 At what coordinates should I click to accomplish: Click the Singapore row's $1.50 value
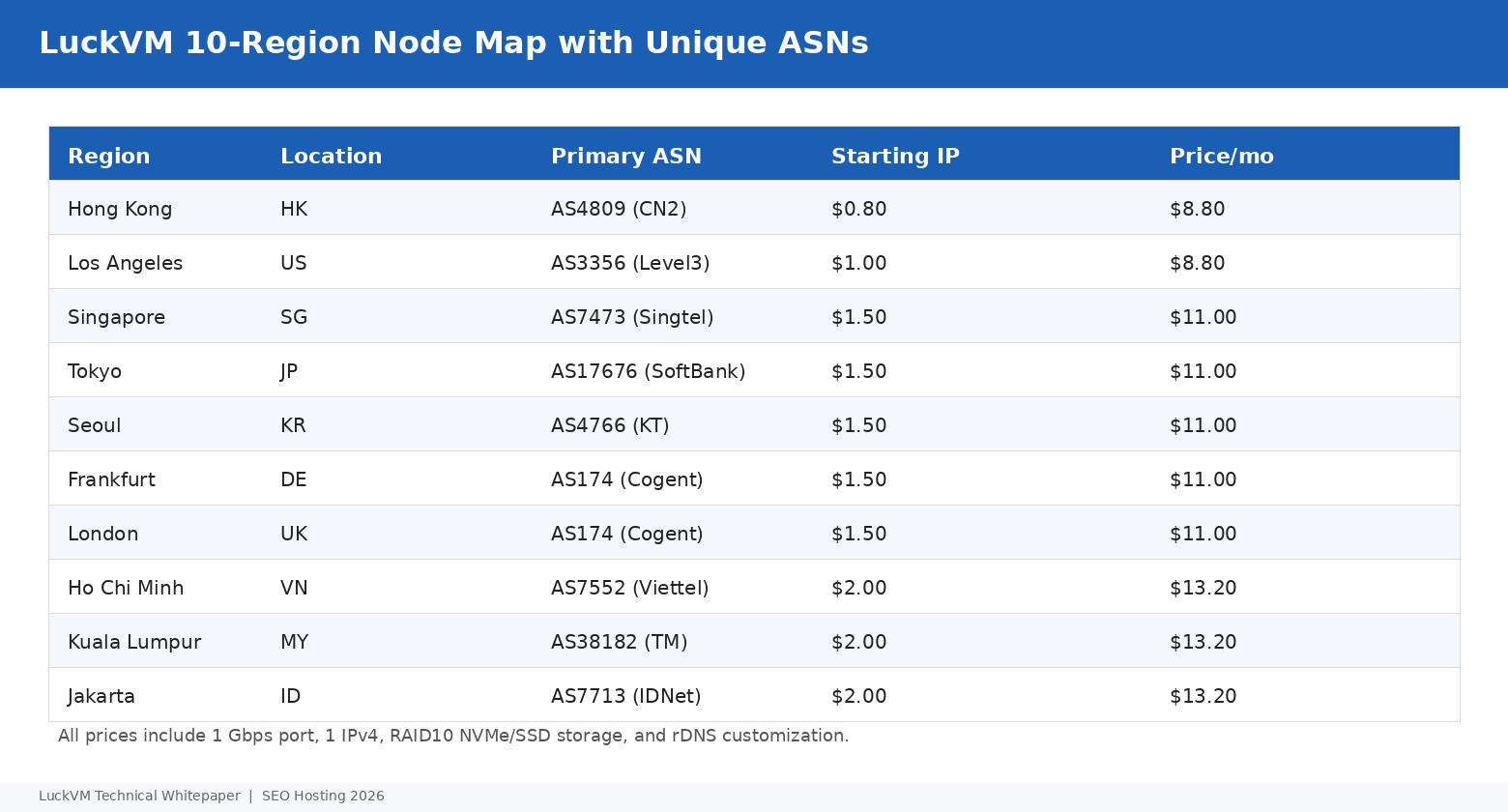[x=859, y=317]
